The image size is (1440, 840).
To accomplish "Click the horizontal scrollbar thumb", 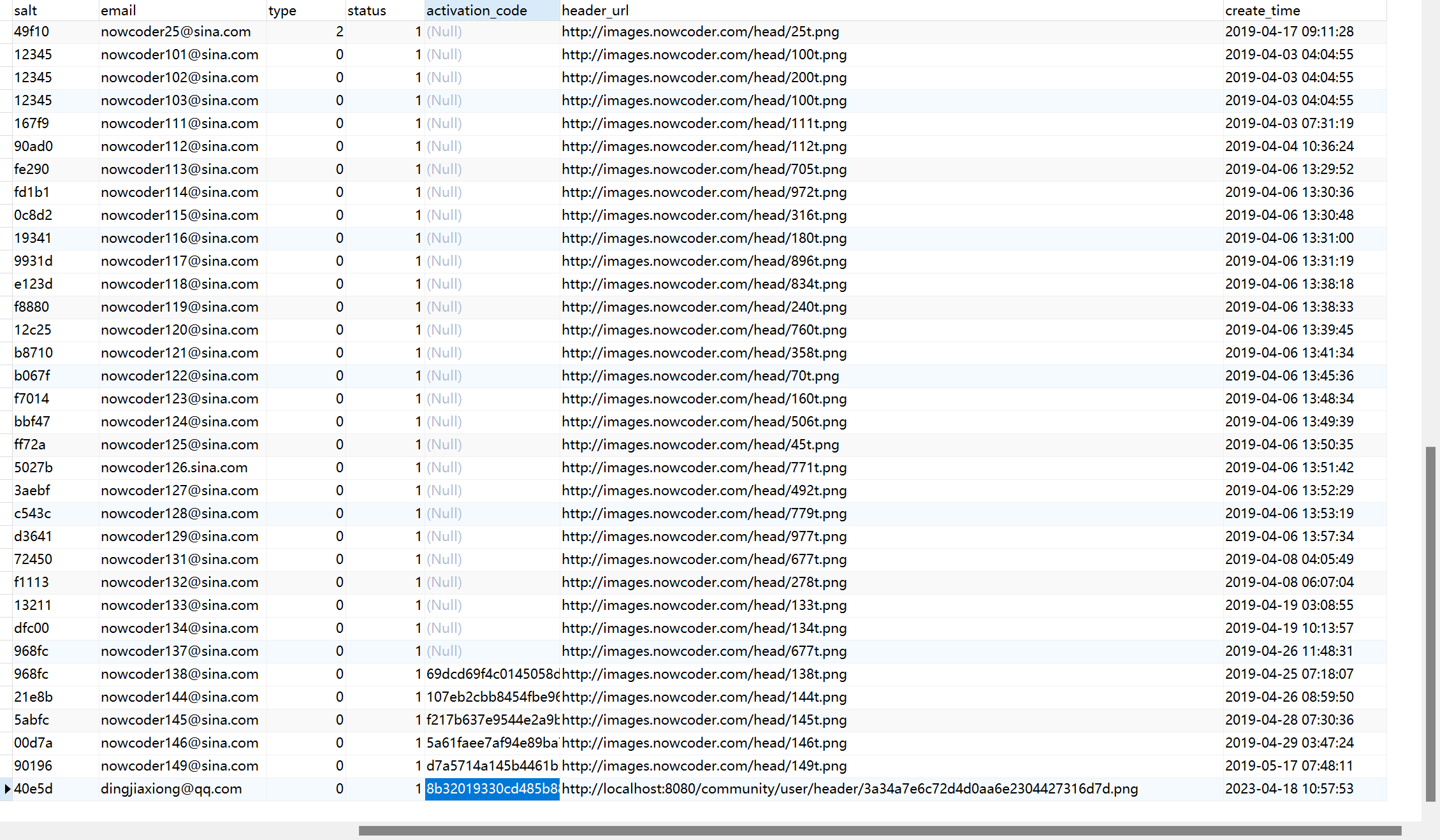I will (880, 830).
